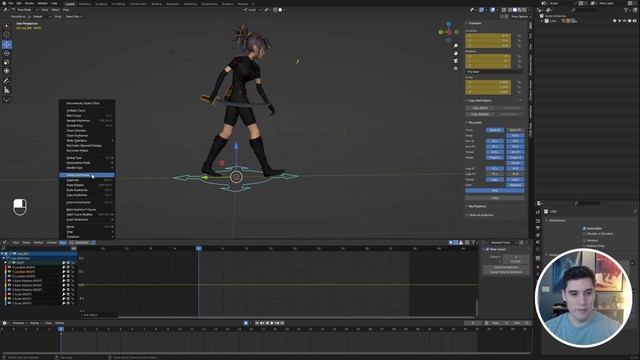Click the timeline current frame marker
Viewport: 640px width, 360px height.
click(x=61, y=329)
